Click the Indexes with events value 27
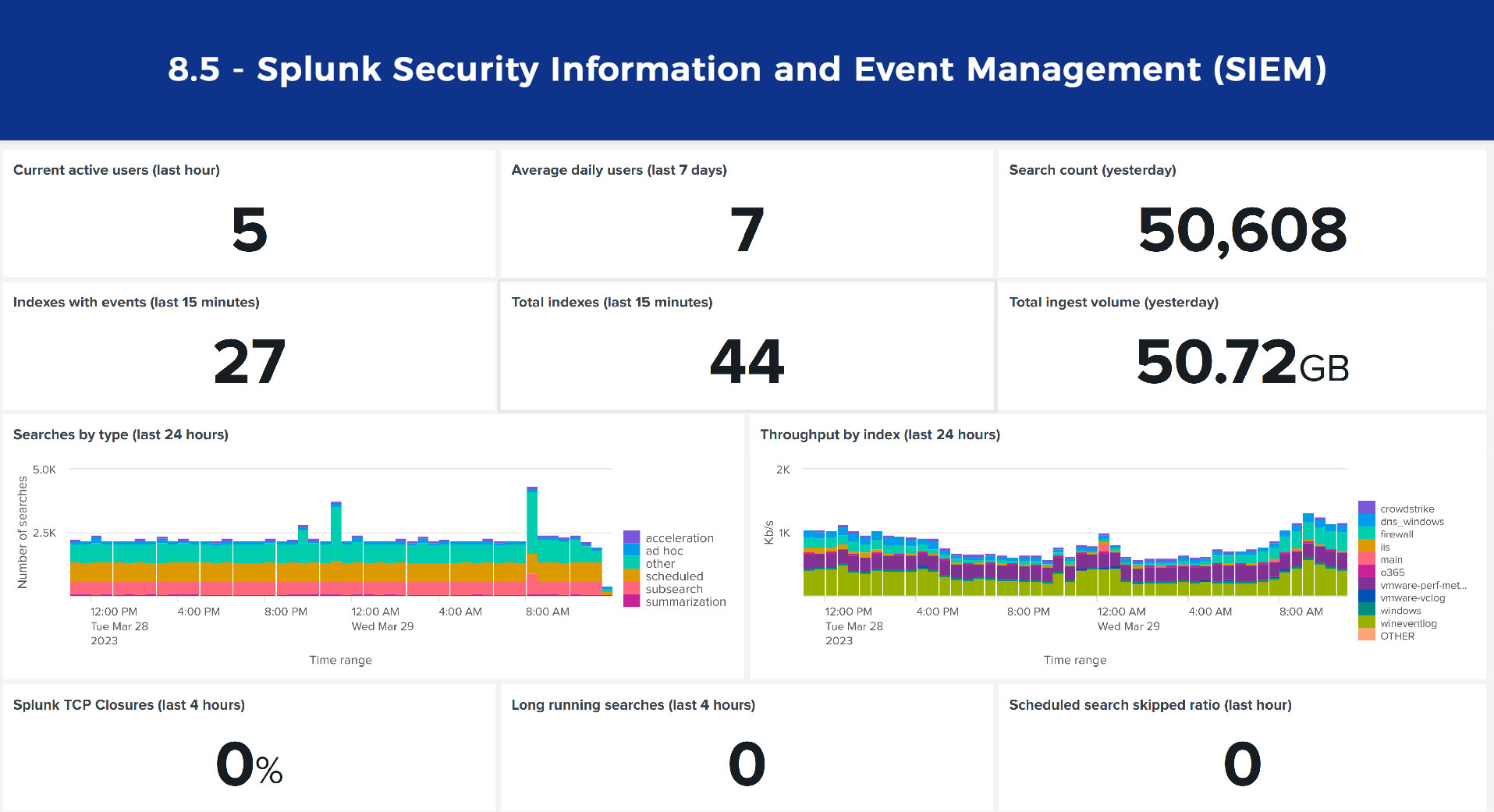This screenshot has width=1494, height=812. [x=250, y=362]
